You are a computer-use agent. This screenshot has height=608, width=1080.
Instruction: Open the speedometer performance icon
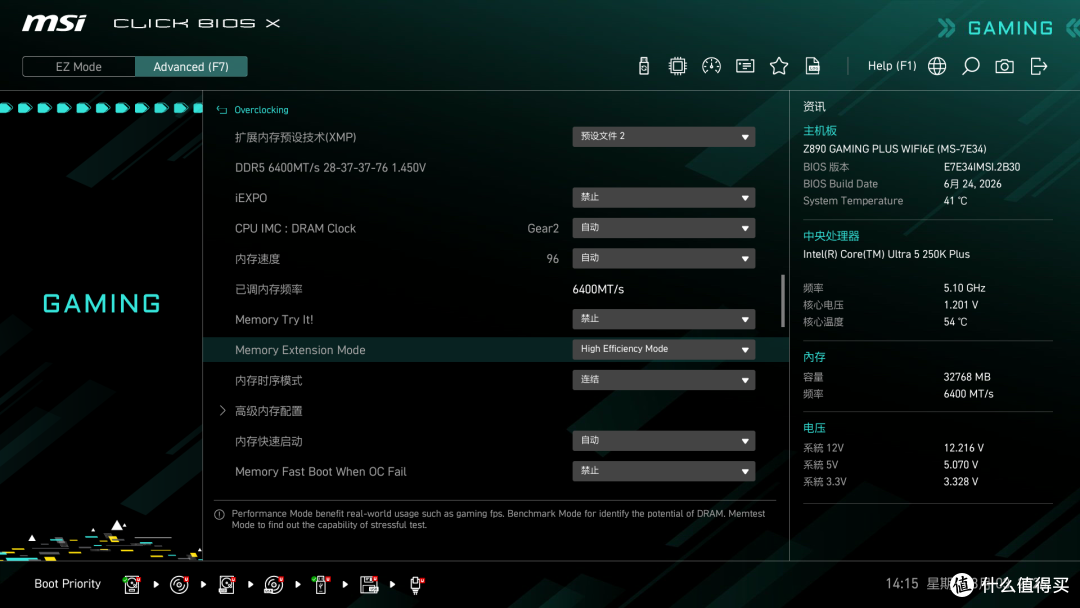(x=712, y=66)
